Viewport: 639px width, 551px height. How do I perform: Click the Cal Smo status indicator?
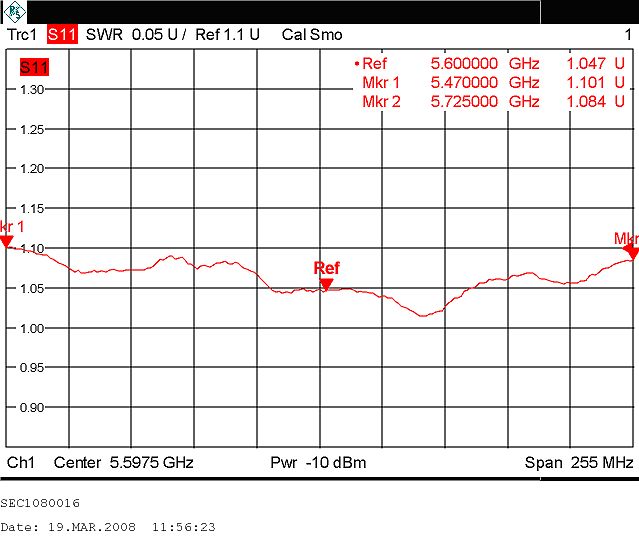pos(312,34)
